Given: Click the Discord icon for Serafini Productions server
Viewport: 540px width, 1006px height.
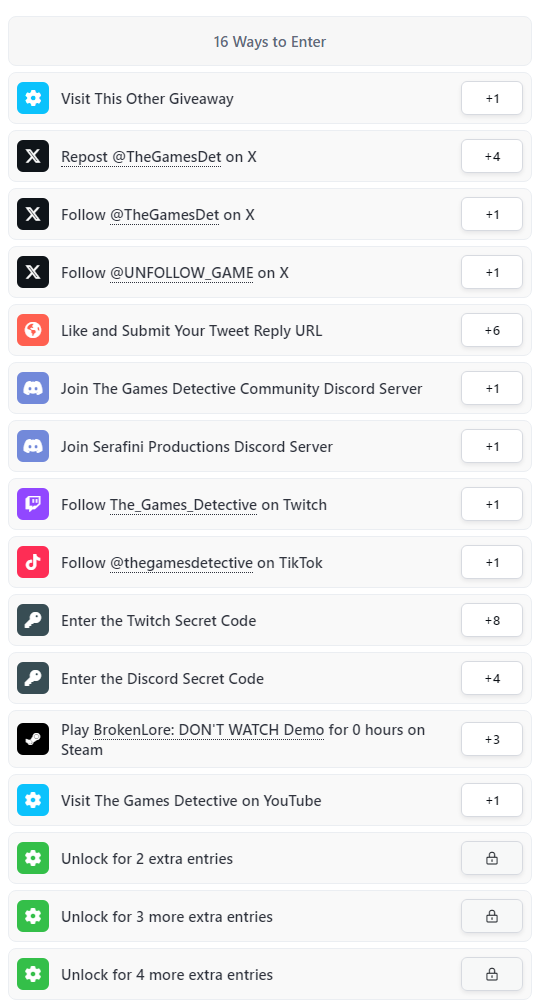Looking at the screenshot, I should 33,447.
